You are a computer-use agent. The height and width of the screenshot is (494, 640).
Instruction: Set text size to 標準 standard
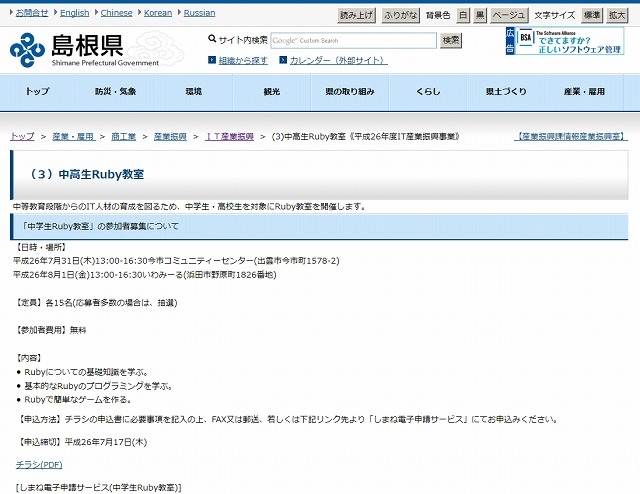point(592,16)
